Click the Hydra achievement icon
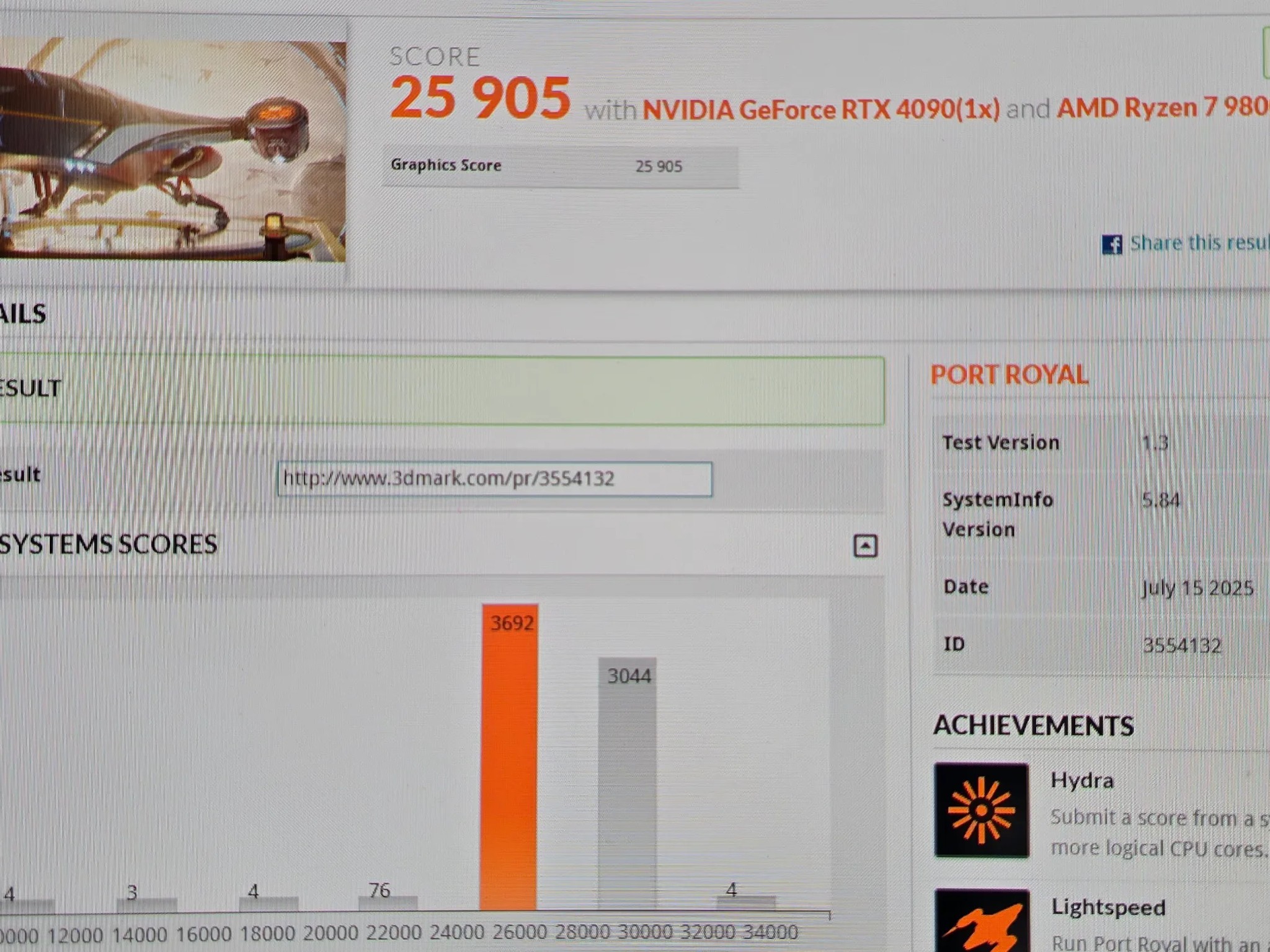1270x952 pixels. pos(981,810)
